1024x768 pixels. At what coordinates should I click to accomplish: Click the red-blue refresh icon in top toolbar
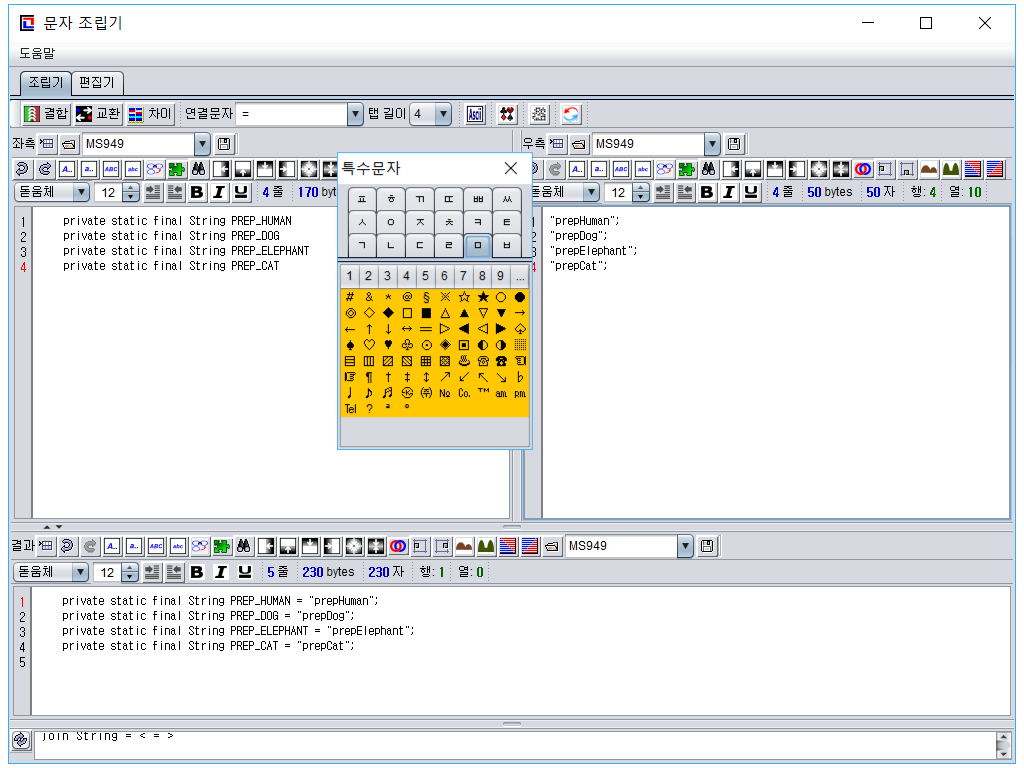571,114
